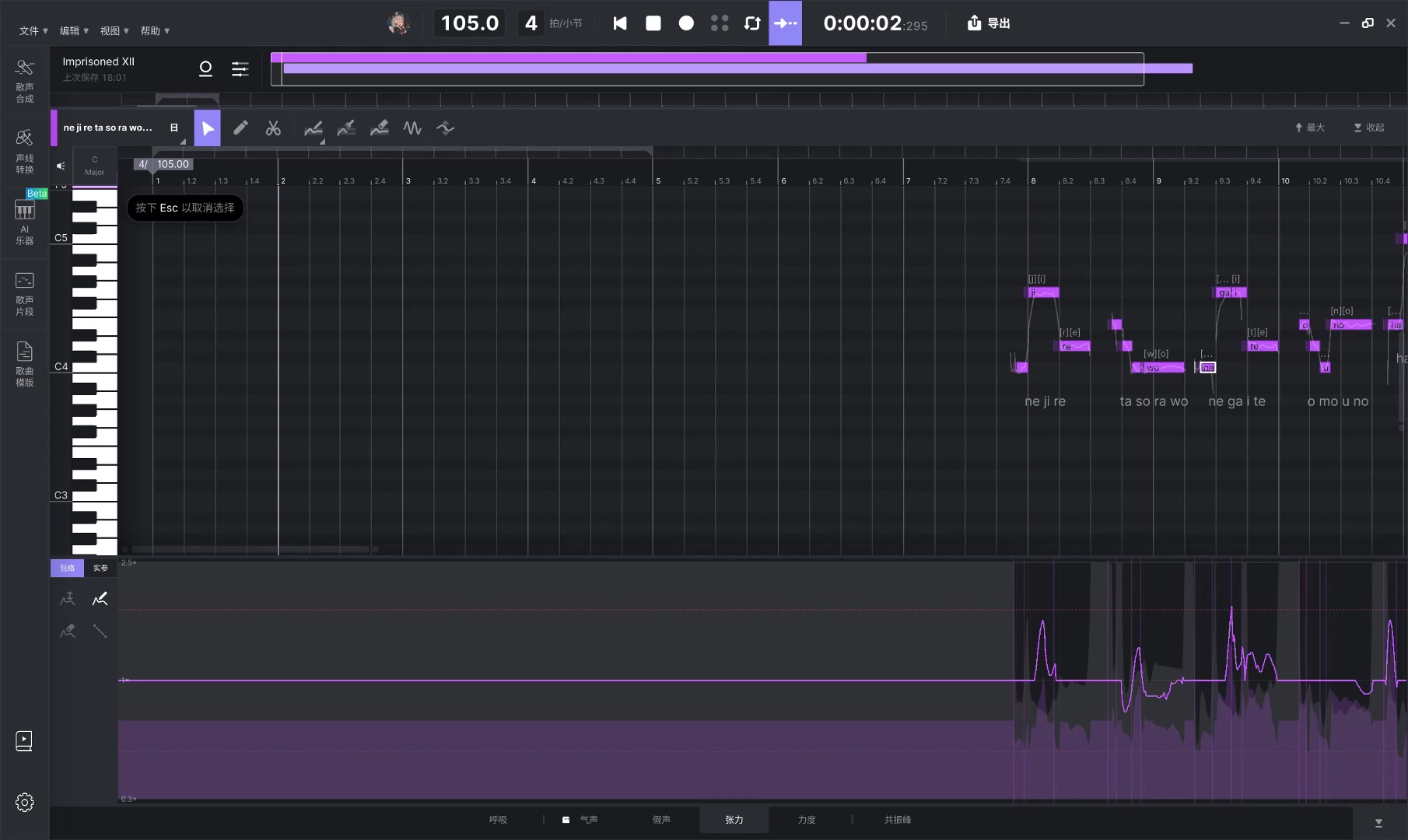Screen dimensions: 1408x840
Task: Open the mixer sliders icon
Action: 240,69
